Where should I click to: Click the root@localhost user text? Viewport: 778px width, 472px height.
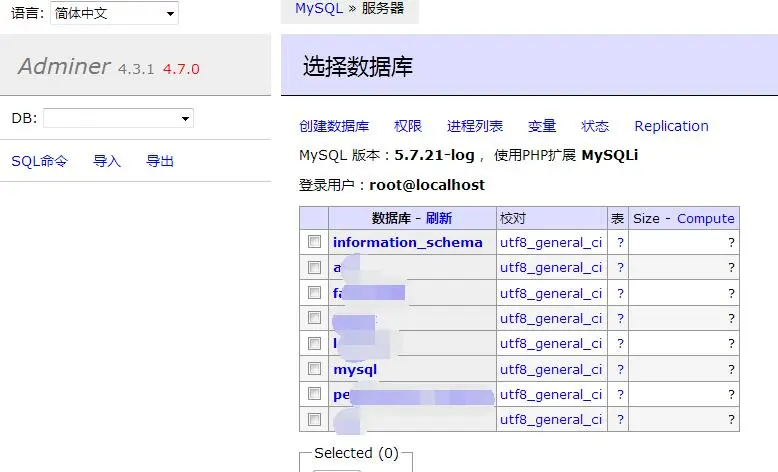427,185
